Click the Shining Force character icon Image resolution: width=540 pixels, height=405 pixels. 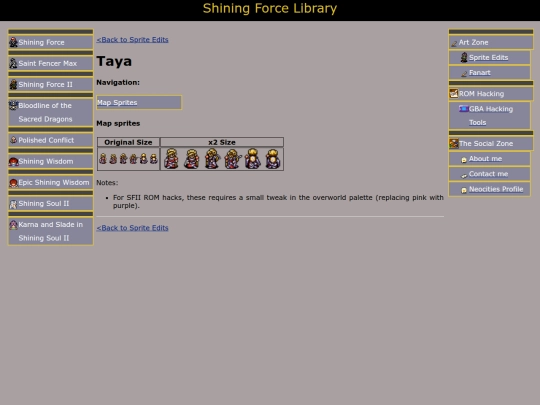(13, 42)
